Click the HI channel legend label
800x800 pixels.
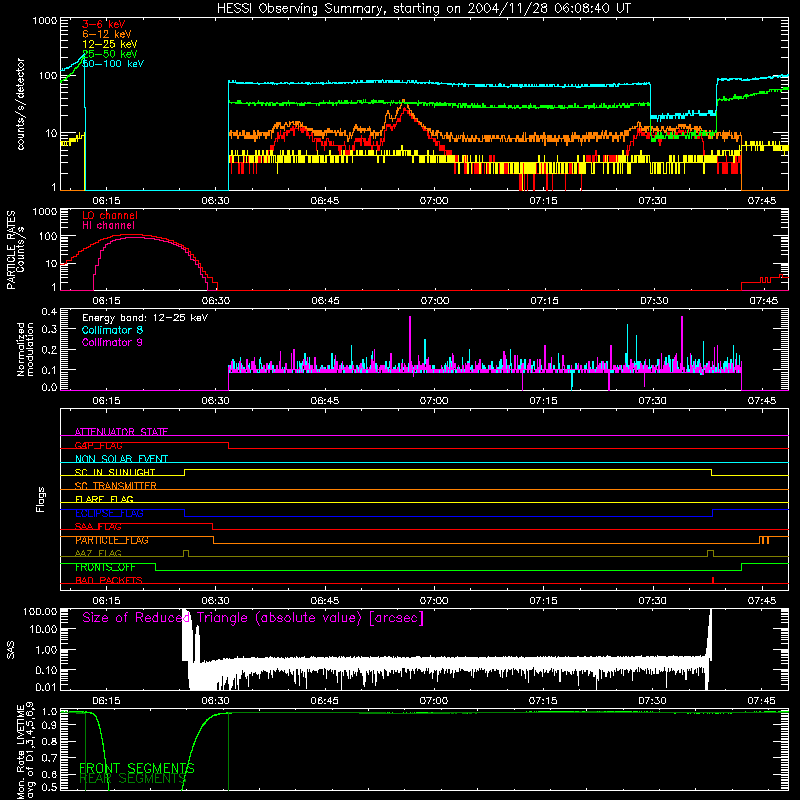click(108, 226)
